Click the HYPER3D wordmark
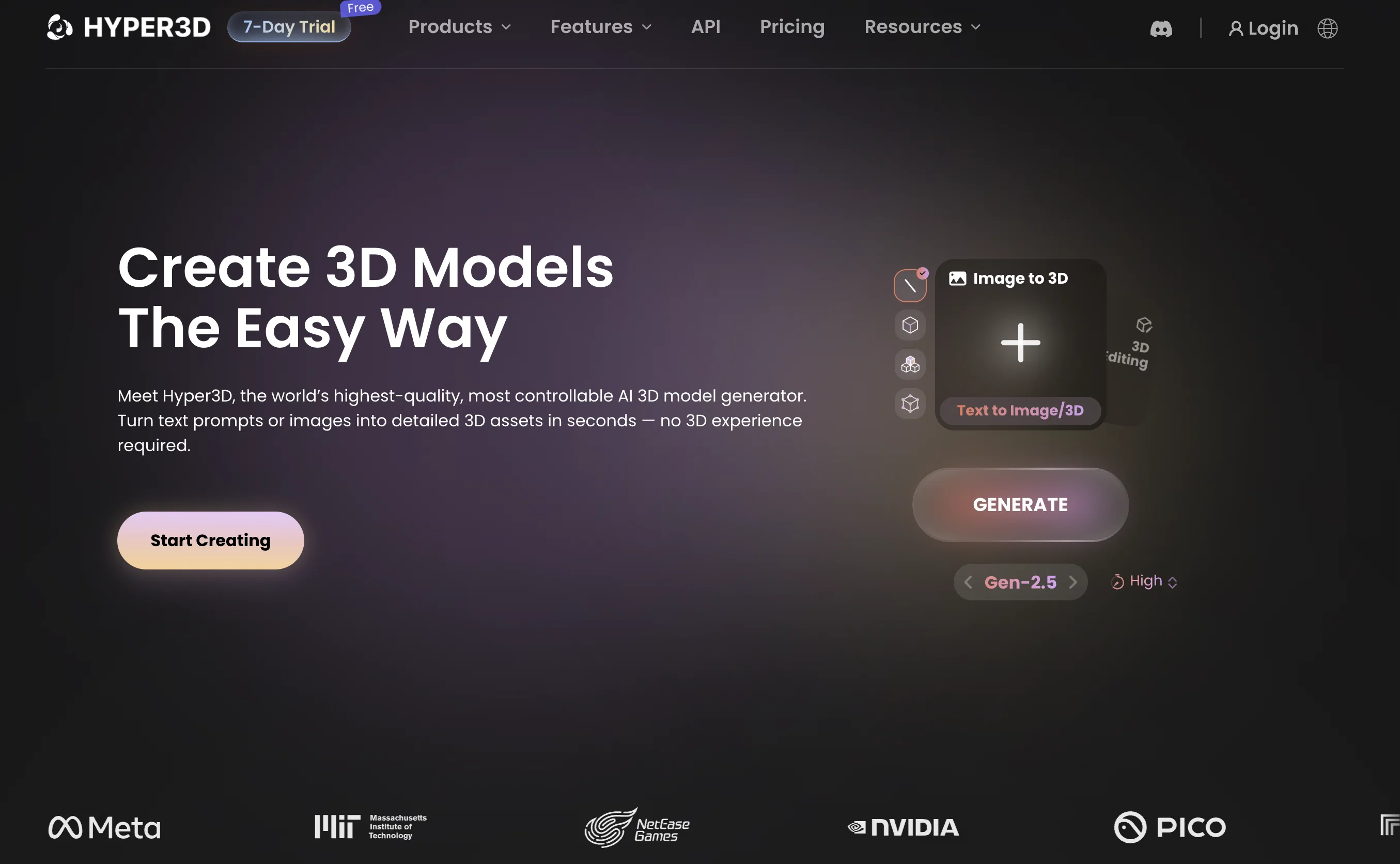Screen dimensions: 1400x864 coord(147,27)
